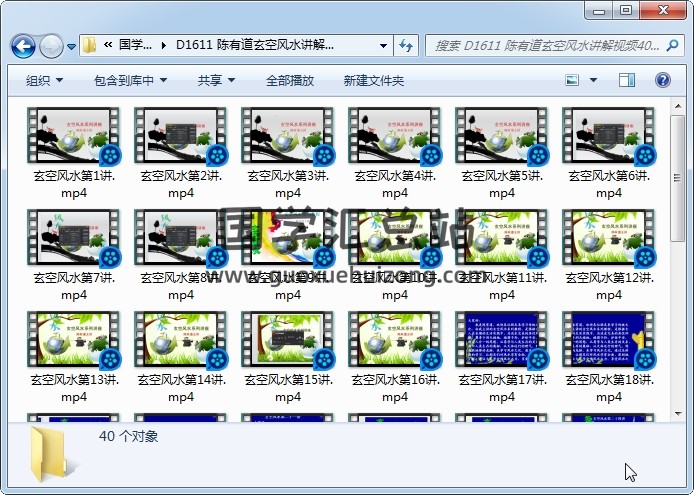
Task: Click the 新建文件夹 button
Action: pos(374,81)
